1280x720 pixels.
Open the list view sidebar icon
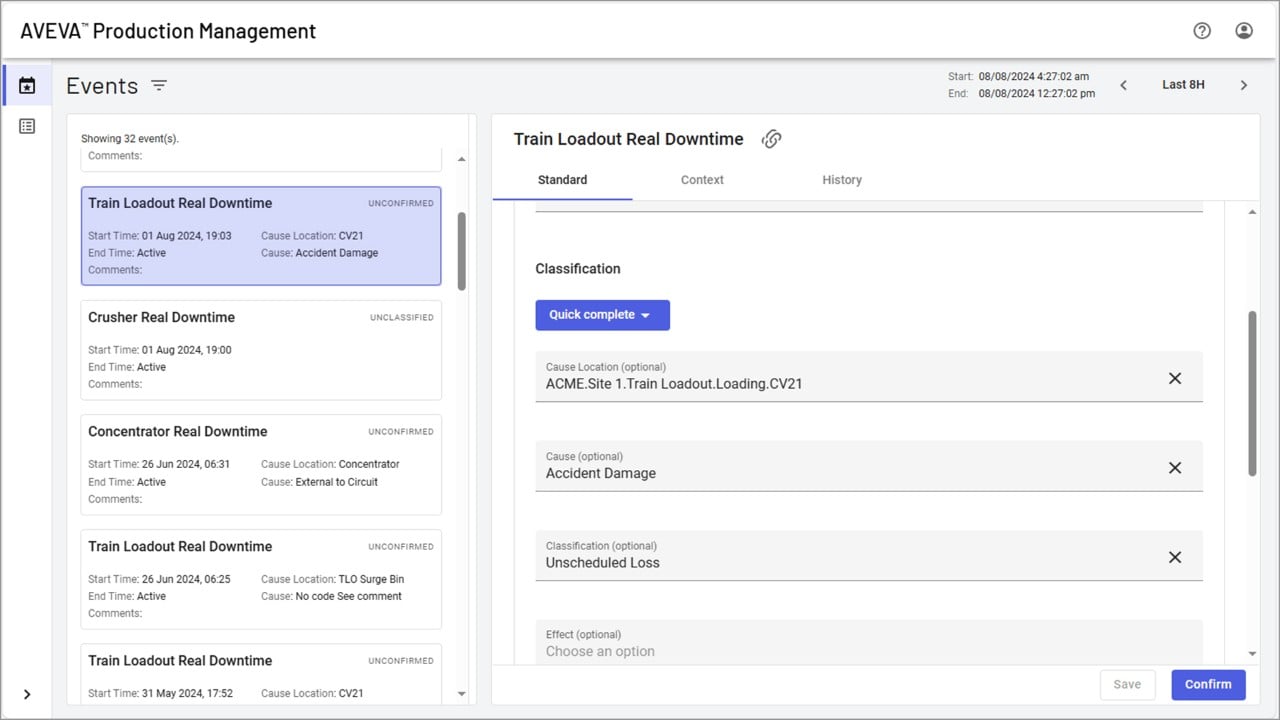(27, 126)
